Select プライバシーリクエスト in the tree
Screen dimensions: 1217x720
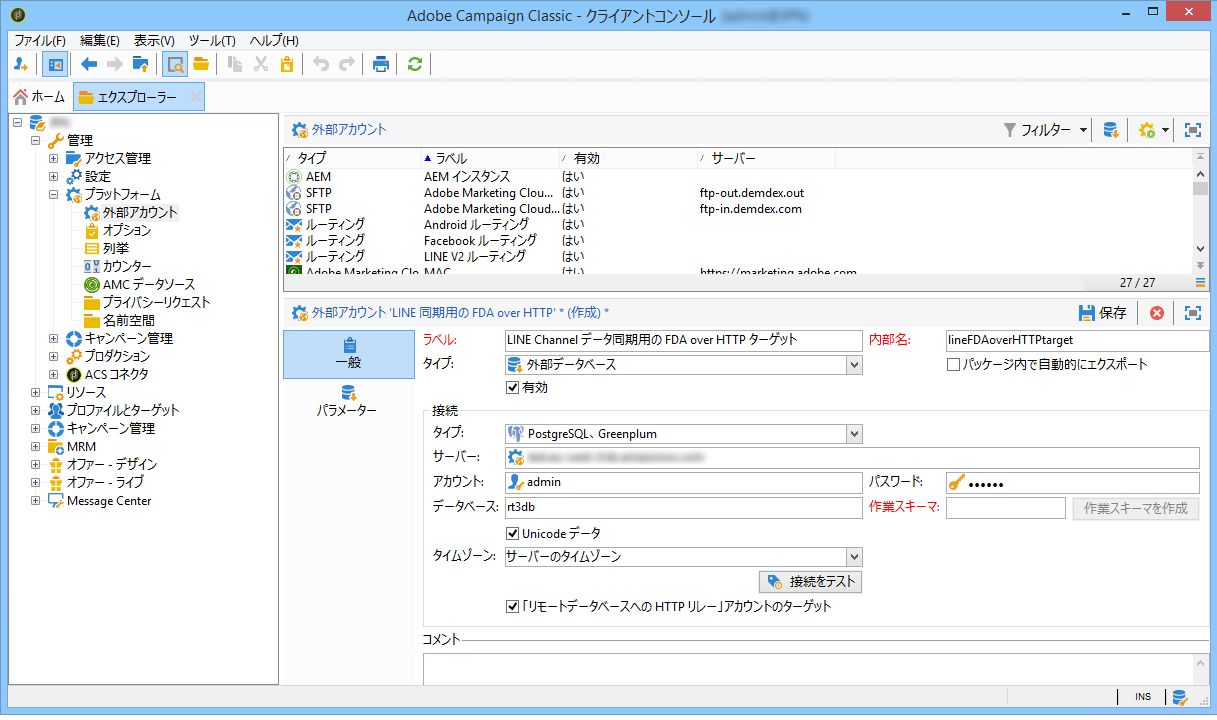[x=156, y=302]
